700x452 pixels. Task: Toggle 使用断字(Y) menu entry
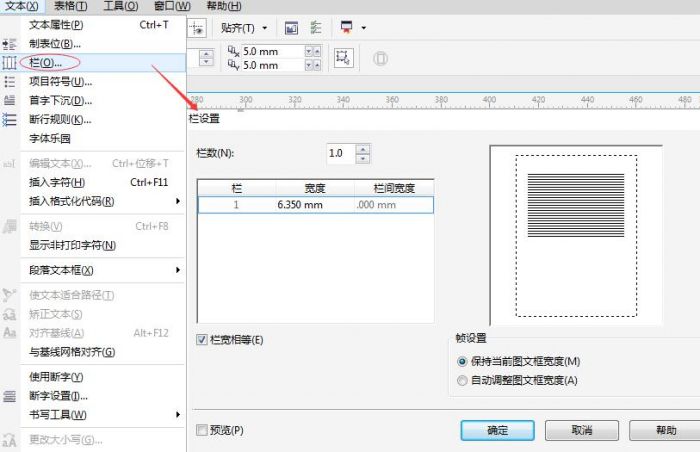point(103,377)
